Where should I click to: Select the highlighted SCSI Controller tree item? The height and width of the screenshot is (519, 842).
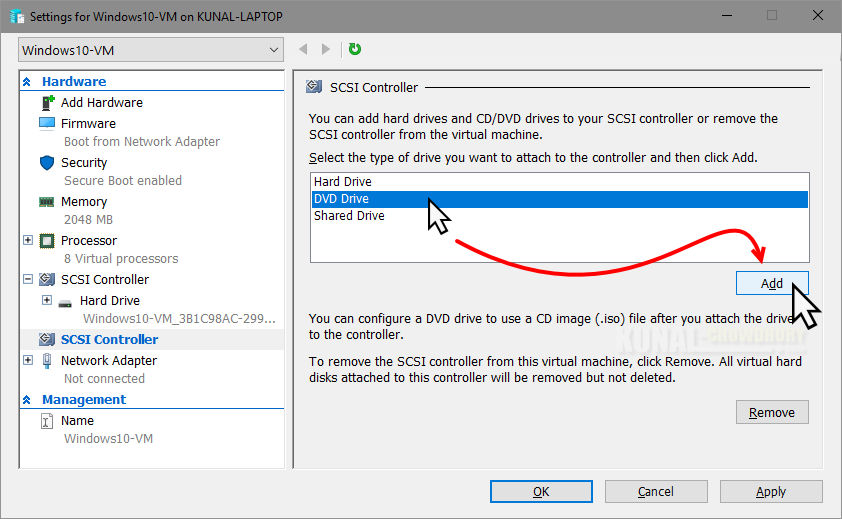[x=110, y=340]
